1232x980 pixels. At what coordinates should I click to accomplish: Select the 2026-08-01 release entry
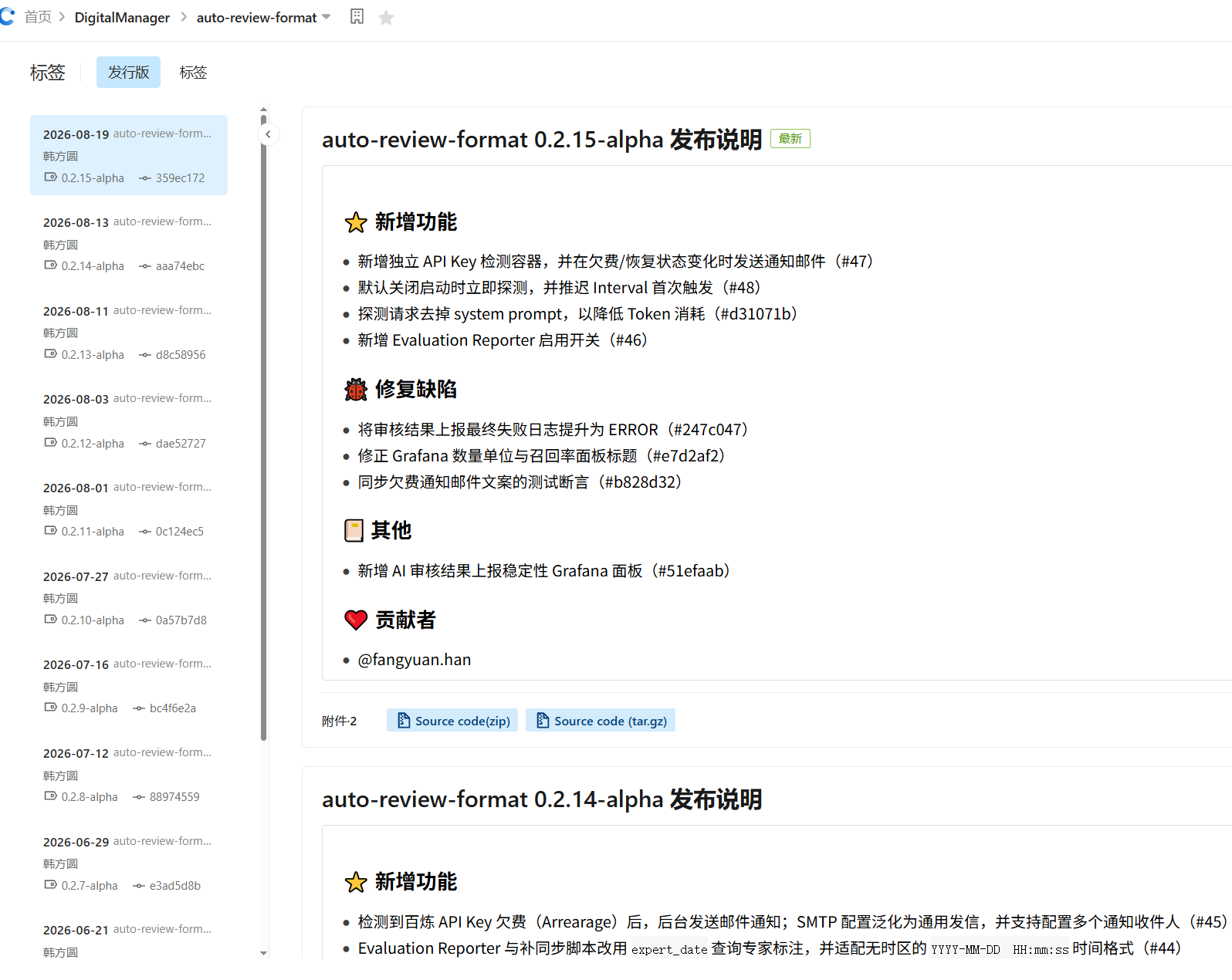[x=129, y=509]
